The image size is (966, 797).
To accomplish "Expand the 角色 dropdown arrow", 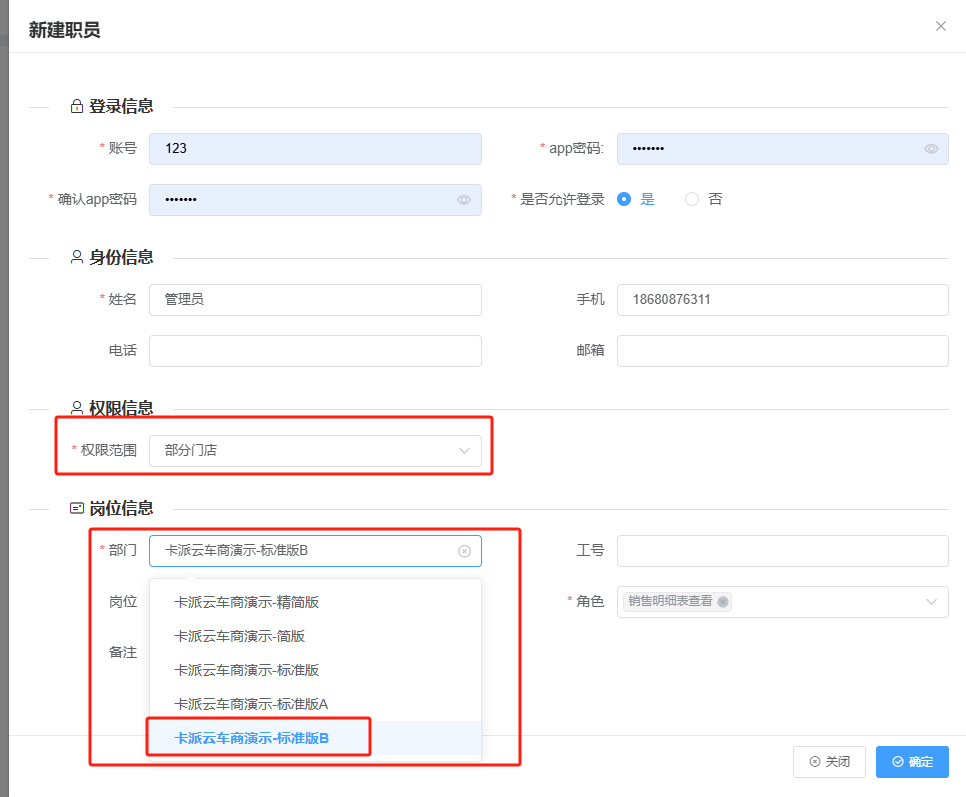I will (931, 602).
